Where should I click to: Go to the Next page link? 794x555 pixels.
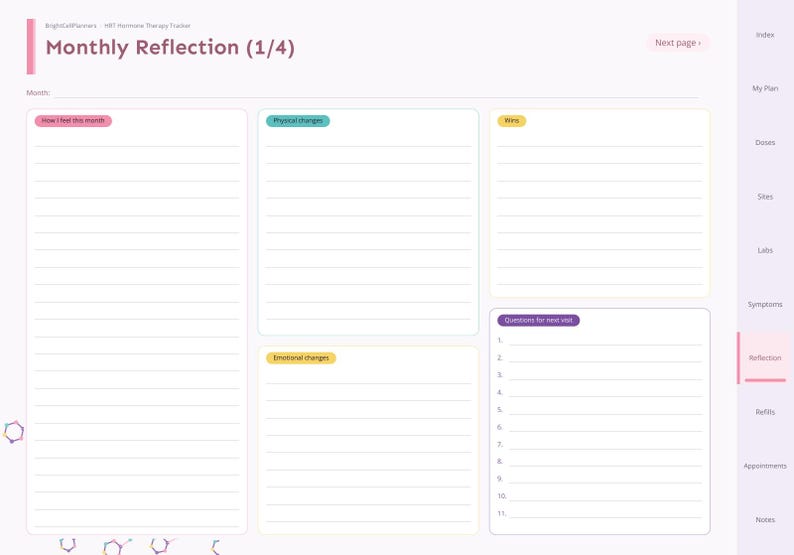[x=678, y=43]
